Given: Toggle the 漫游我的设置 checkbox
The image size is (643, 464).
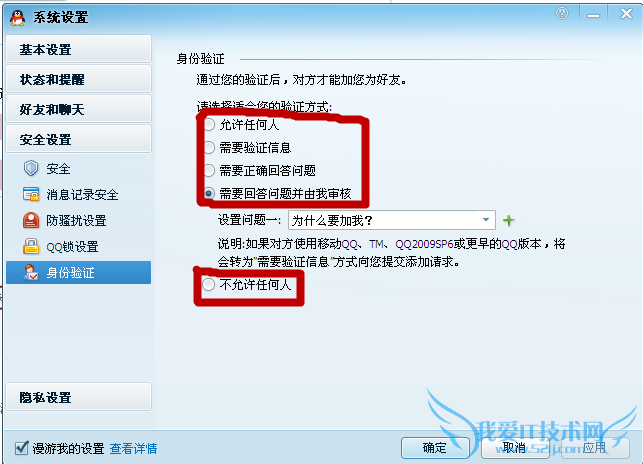Looking at the screenshot, I should pyautogui.click(x=22, y=448).
